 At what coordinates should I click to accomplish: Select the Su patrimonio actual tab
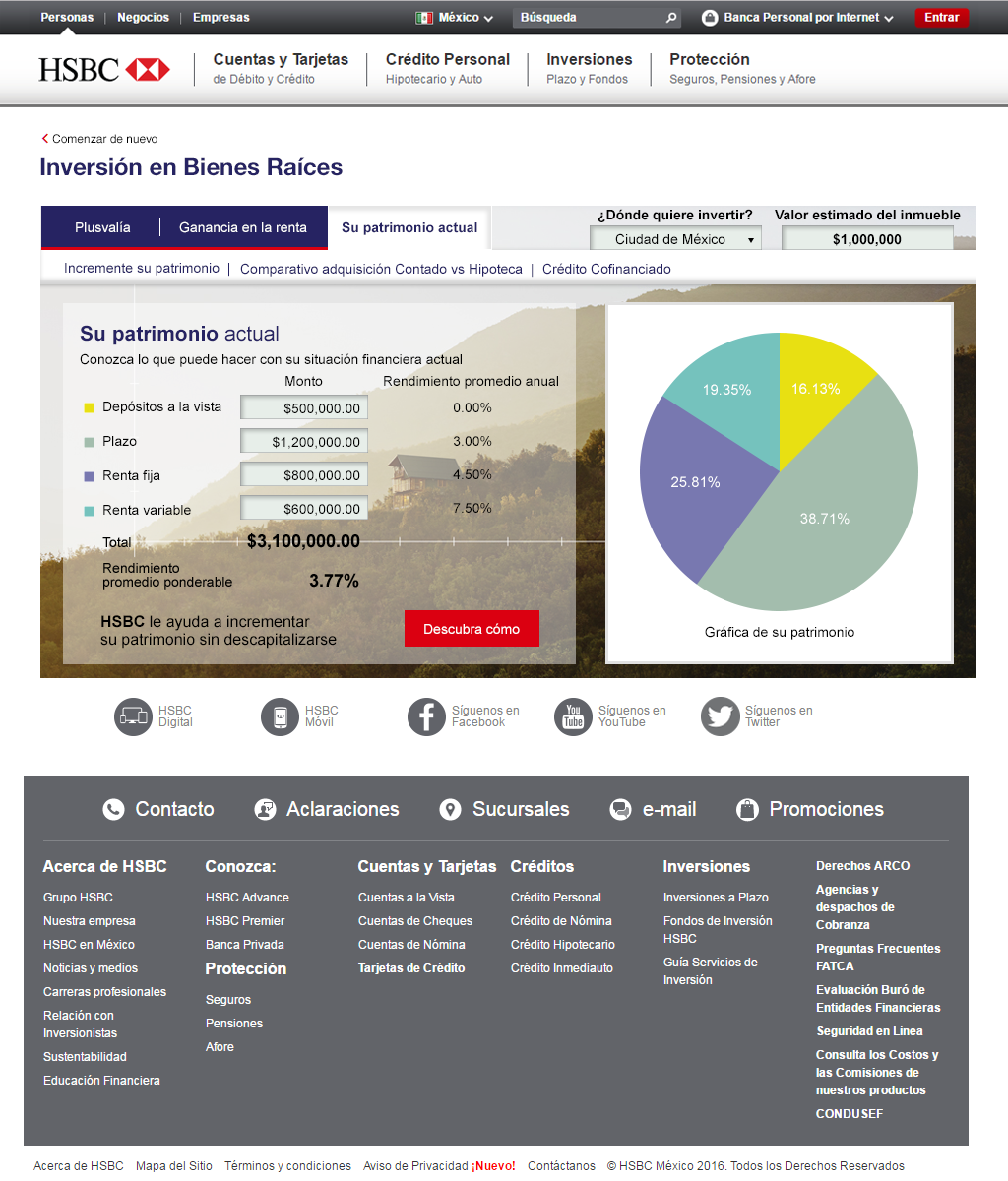409,227
